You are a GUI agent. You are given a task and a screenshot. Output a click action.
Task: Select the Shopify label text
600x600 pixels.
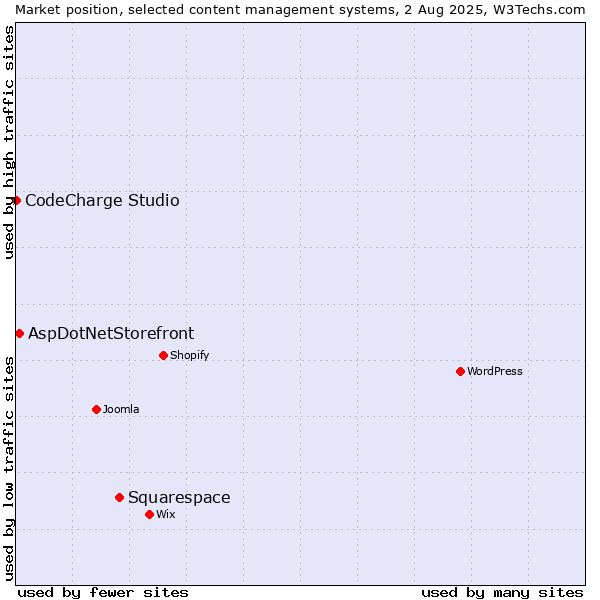click(x=189, y=355)
